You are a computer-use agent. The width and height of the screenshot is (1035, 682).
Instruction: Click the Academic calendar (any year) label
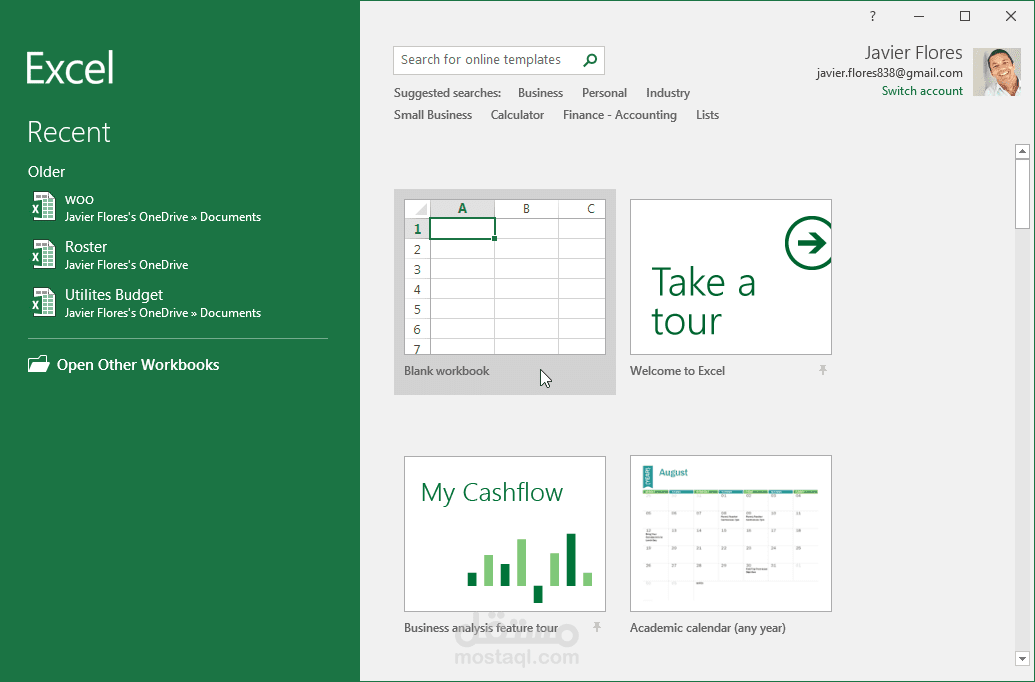coord(708,628)
